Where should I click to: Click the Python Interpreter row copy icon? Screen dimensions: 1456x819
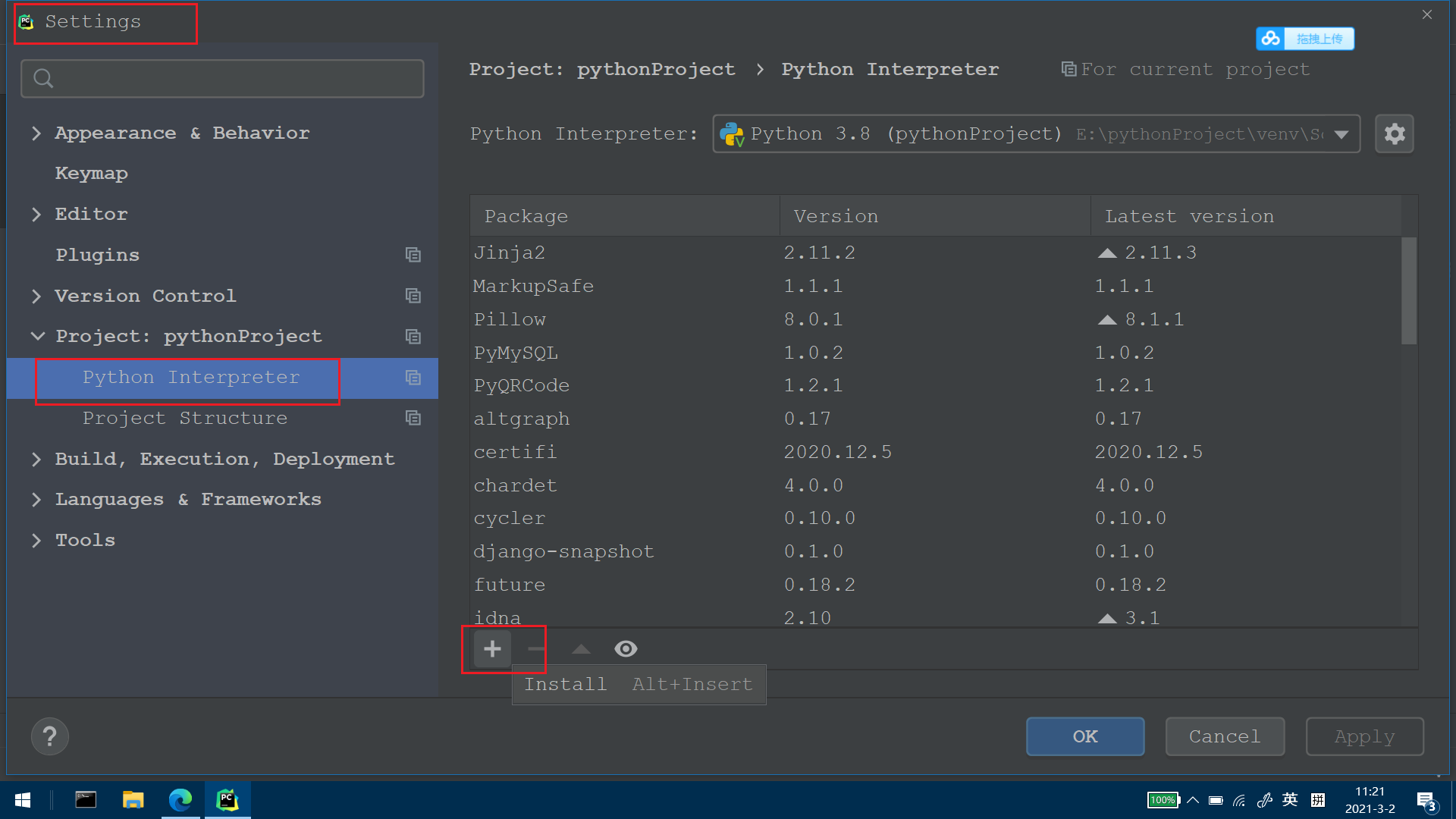click(413, 377)
